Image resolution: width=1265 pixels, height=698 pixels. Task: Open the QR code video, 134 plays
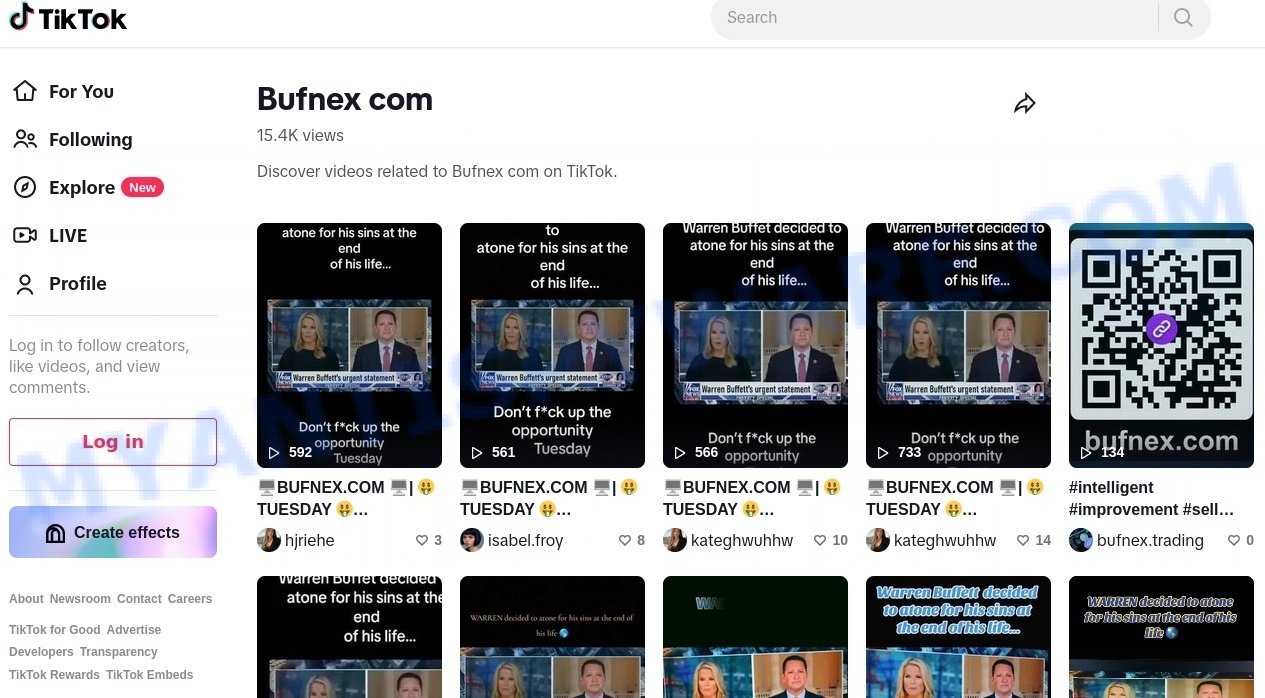[x=1161, y=345]
